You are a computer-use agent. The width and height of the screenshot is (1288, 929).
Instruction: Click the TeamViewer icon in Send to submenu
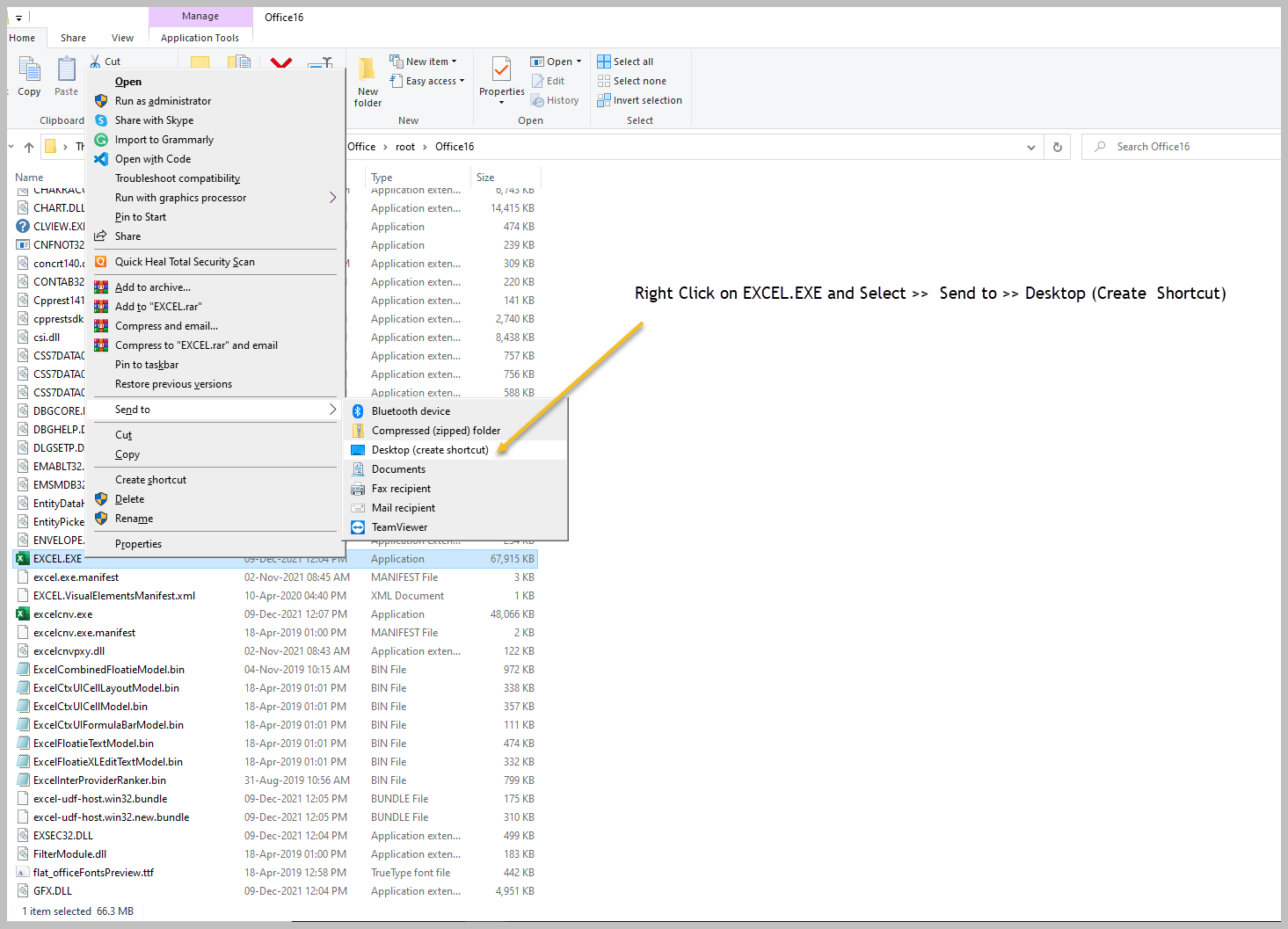tap(358, 527)
